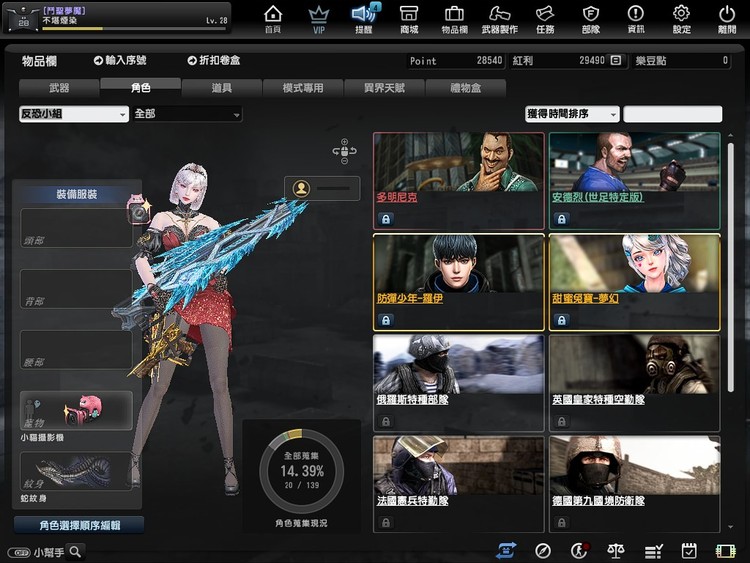The image size is (750, 563).
Task: Click the search input field next to sort
Action: (673, 114)
